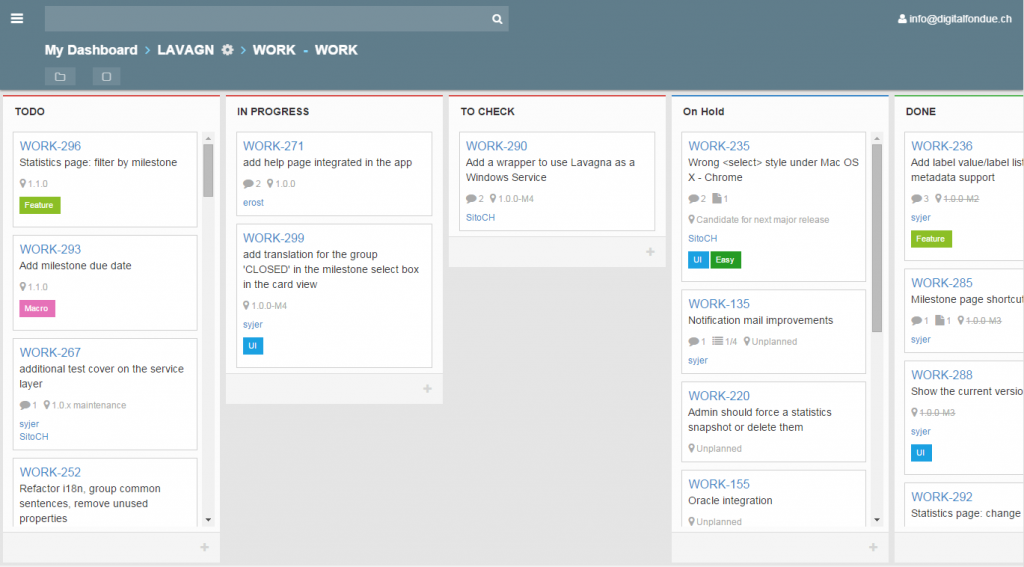This screenshot has width=1024, height=567.
Task: Click 'Candidate for next major release' milestone
Action: click(x=762, y=219)
